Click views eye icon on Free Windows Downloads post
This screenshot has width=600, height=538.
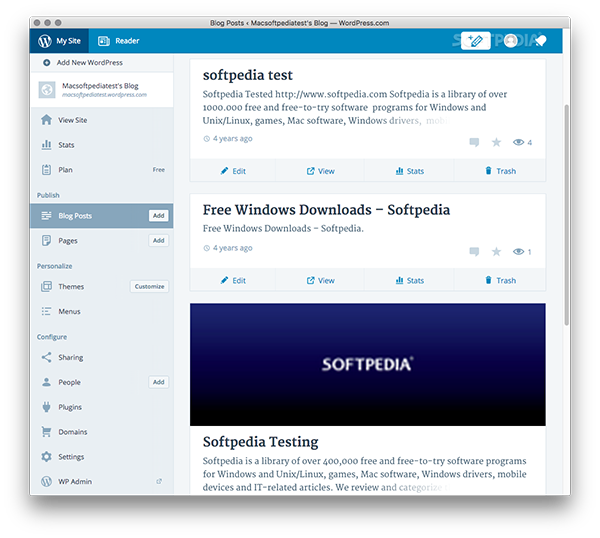pos(518,251)
